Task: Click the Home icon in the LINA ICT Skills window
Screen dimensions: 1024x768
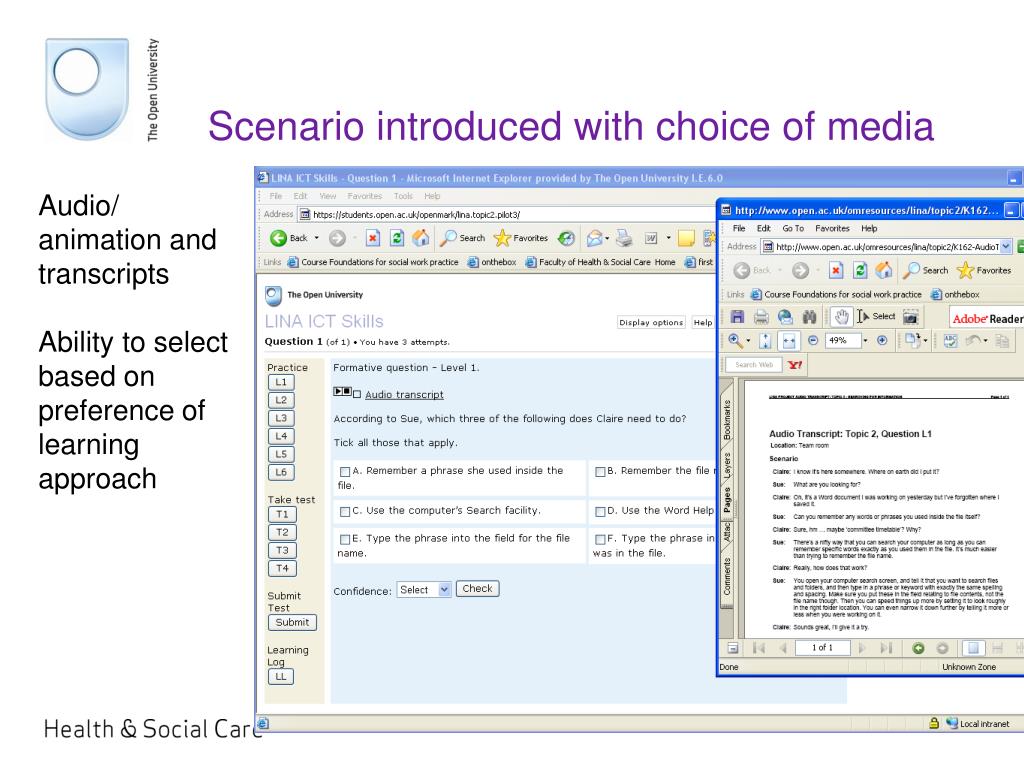Action: click(x=421, y=238)
